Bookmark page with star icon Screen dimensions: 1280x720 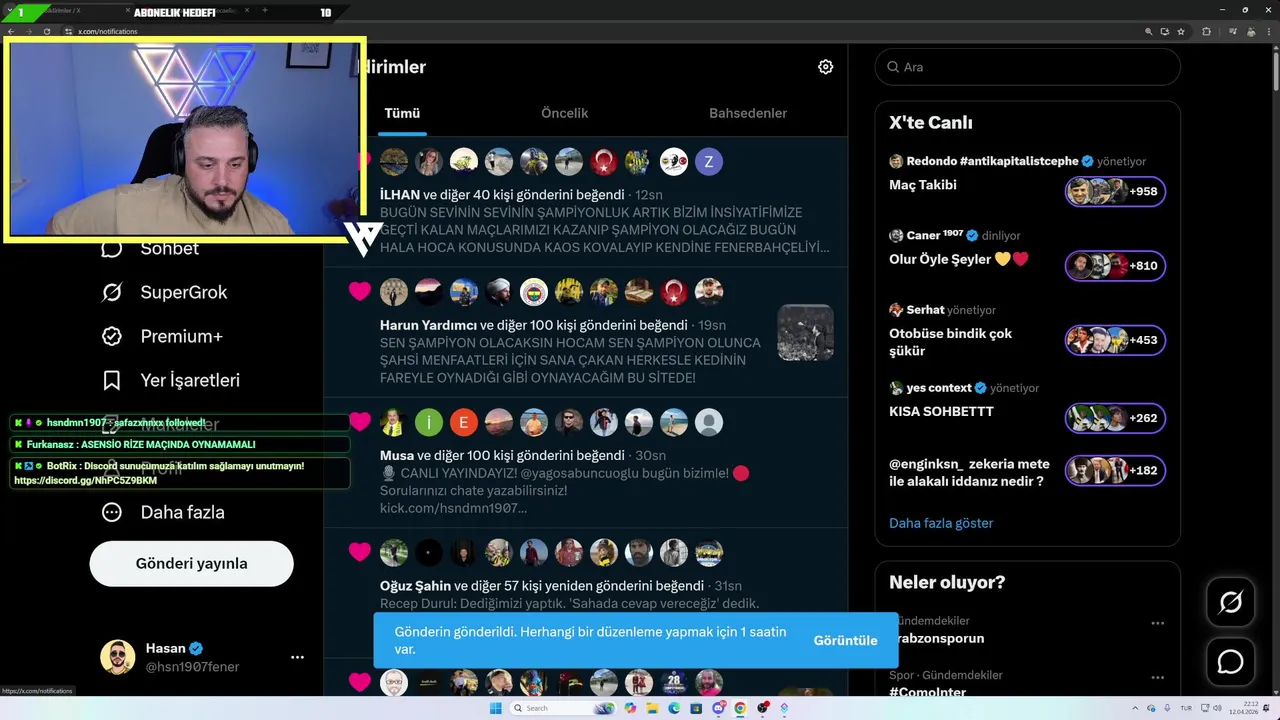pyautogui.click(x=1179, y=31)
